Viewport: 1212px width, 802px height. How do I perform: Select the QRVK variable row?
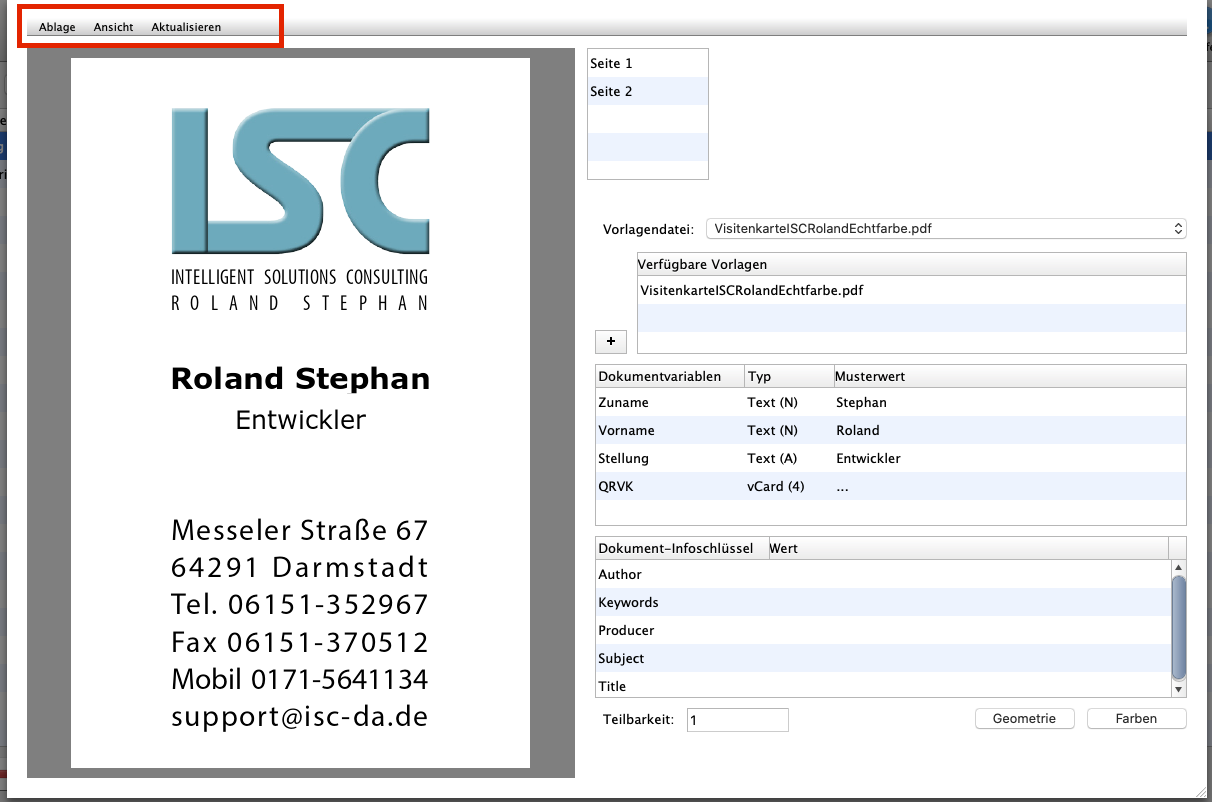pyautogui.click(x=891, y=486)
